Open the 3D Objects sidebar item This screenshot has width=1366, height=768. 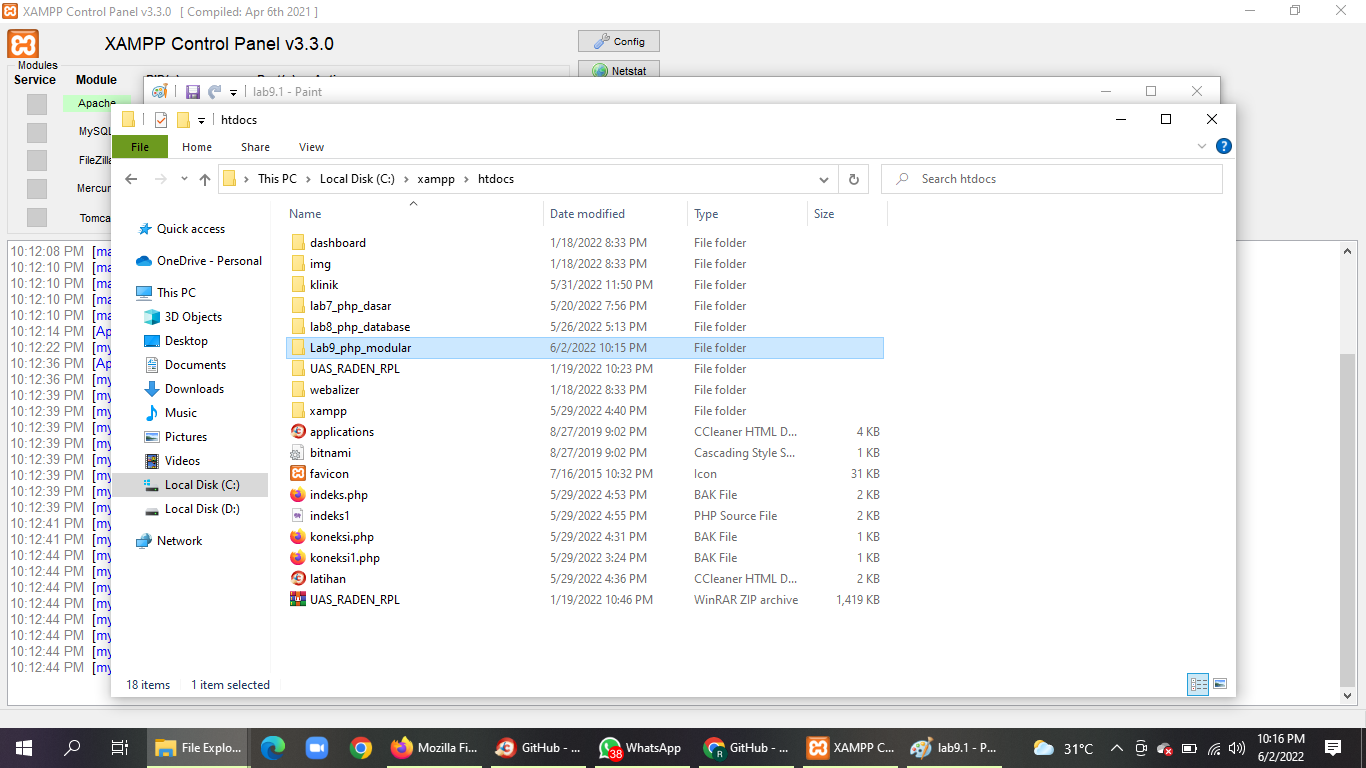point(193,317)
